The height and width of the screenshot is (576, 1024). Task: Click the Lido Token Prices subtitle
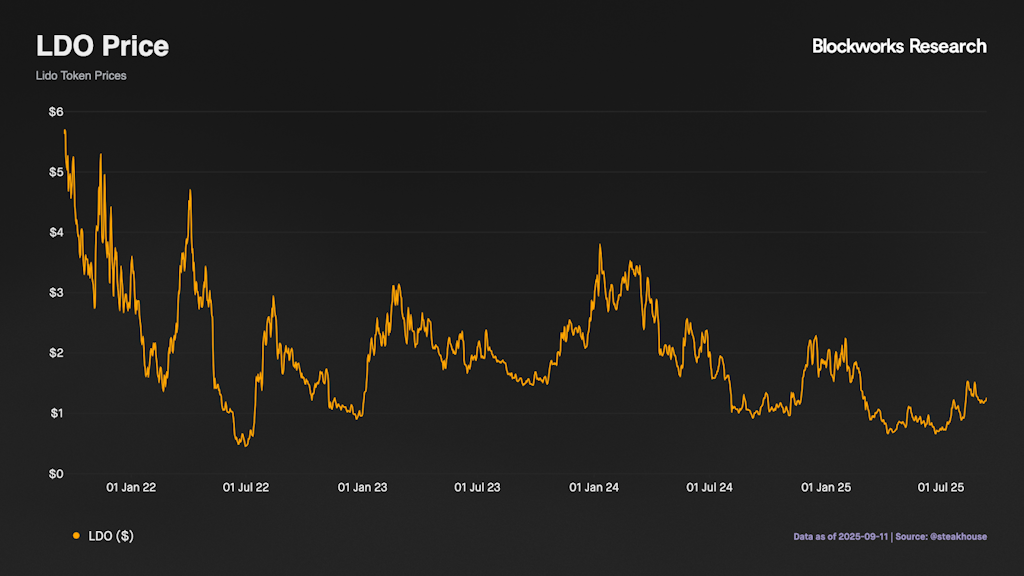(81, 76)
